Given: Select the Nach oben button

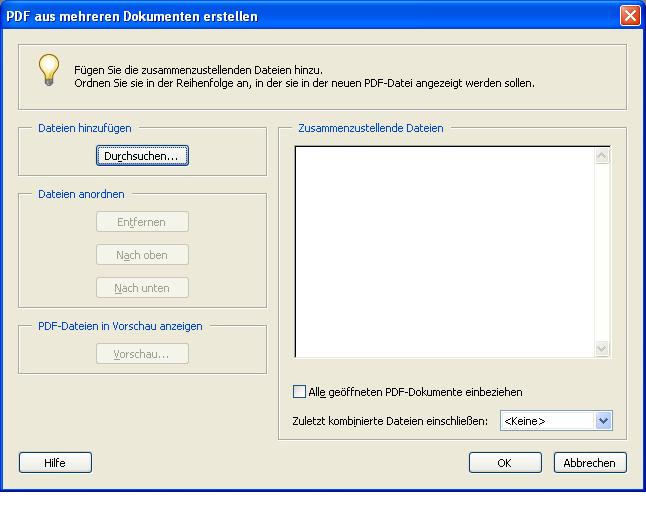Looking at the screenshot, I should coord(142,255).
